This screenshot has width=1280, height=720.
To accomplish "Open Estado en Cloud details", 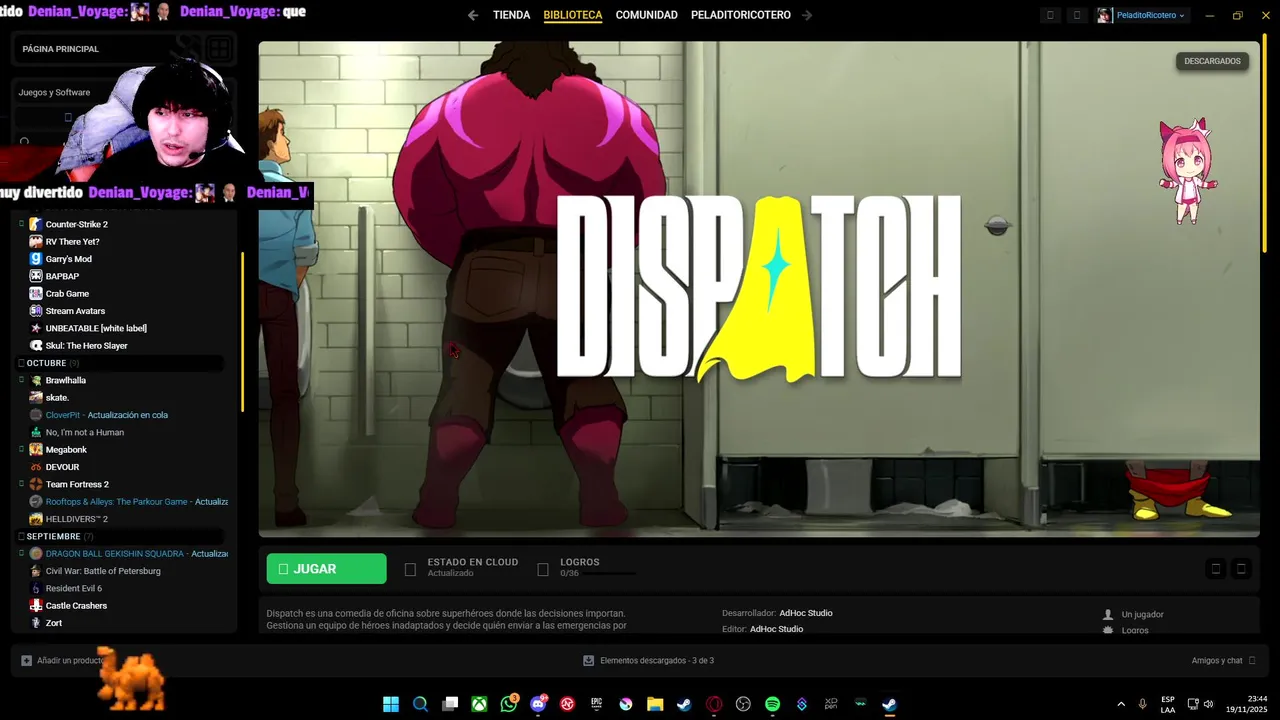I will (461, 568).
